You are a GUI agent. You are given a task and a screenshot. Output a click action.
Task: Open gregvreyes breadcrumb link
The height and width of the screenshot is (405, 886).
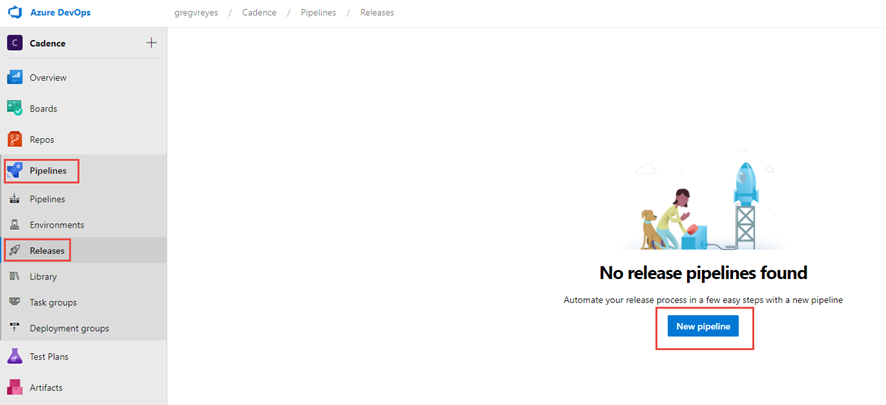click(196, 12)
